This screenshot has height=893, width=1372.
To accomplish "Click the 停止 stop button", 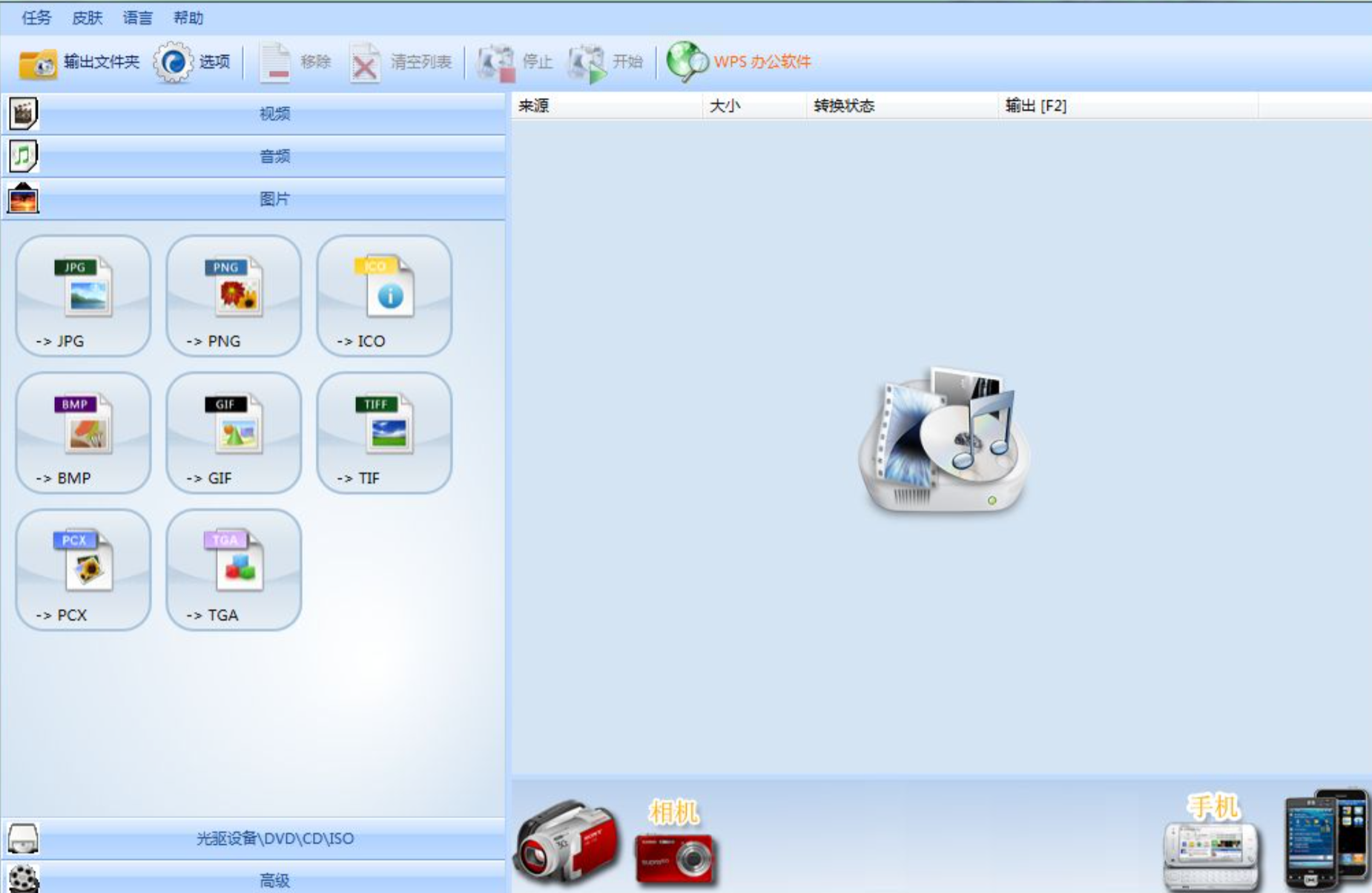I will click(x=515, y=62).
